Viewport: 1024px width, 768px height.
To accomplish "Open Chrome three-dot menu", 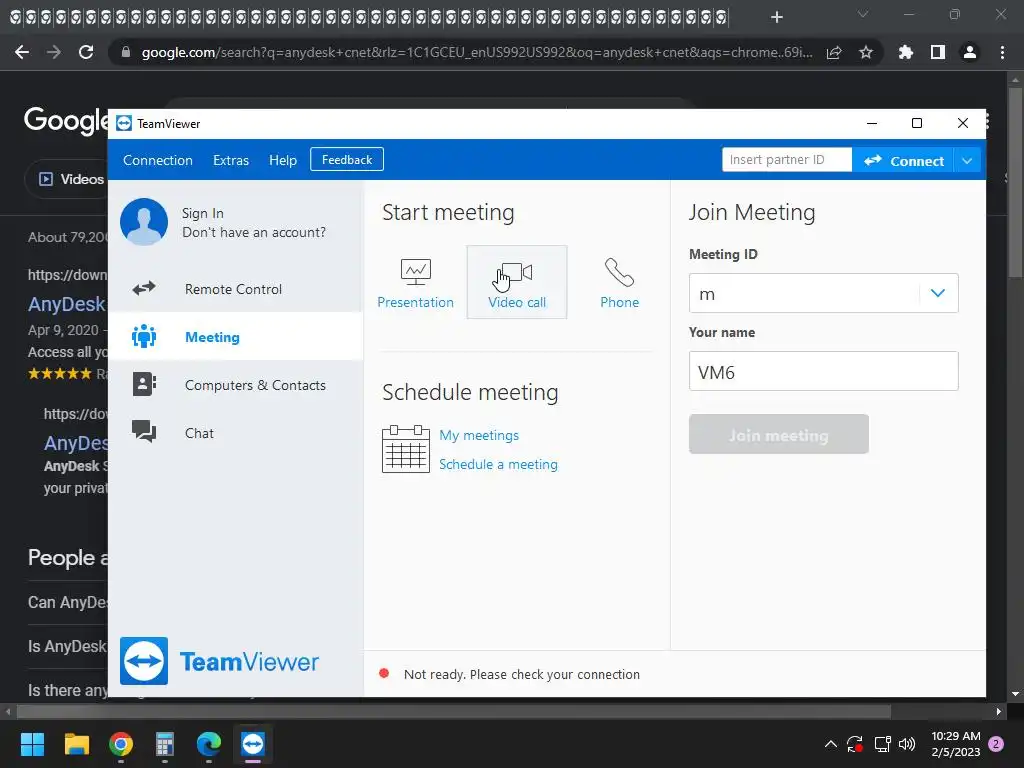I will click(x=1002, y=52).
